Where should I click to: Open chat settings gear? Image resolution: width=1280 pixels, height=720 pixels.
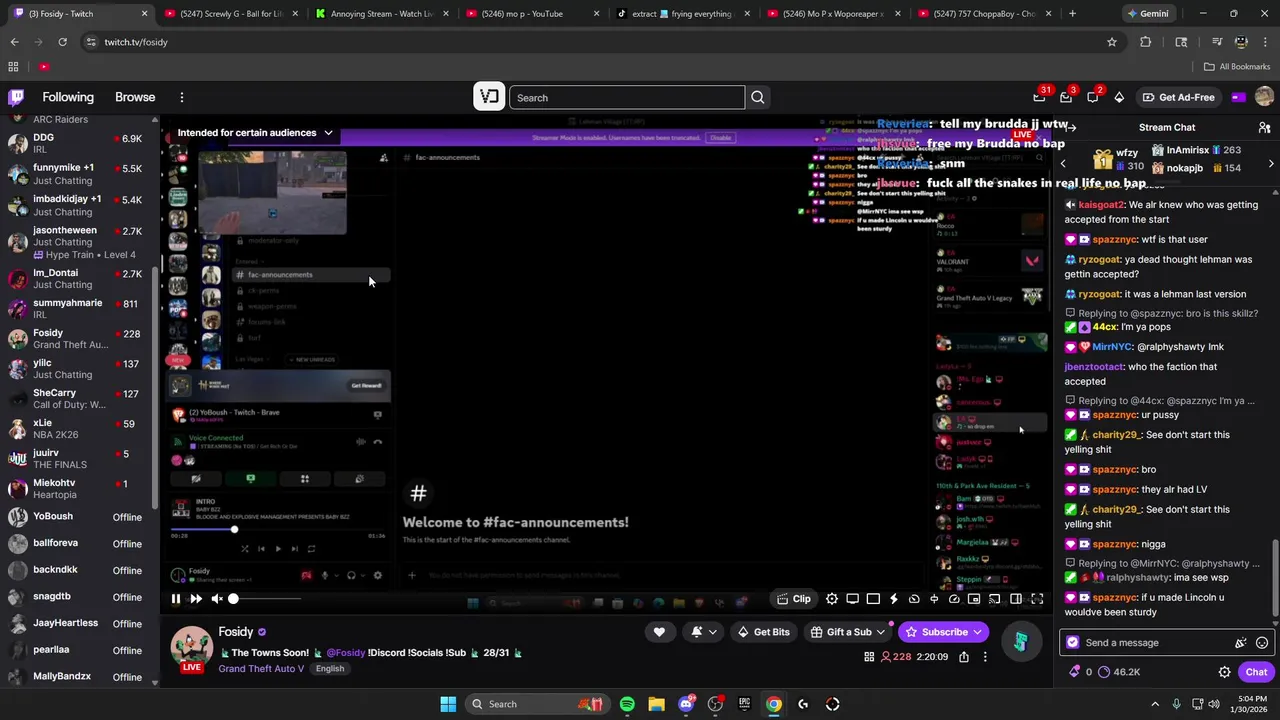[x=1225, y=672]
